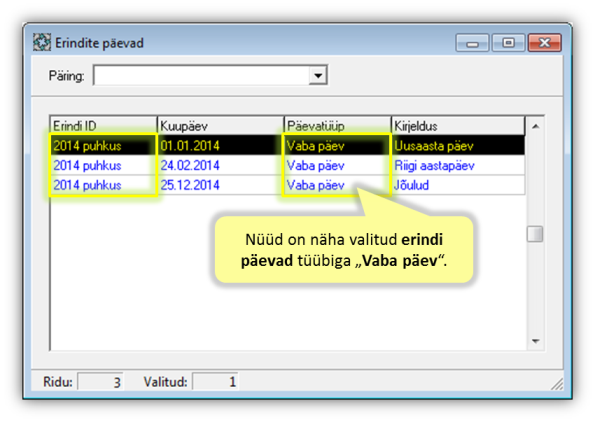Screen dimensions: 595x422
Task: Click the Päevatüüp column header
Action: pos(337,126)
